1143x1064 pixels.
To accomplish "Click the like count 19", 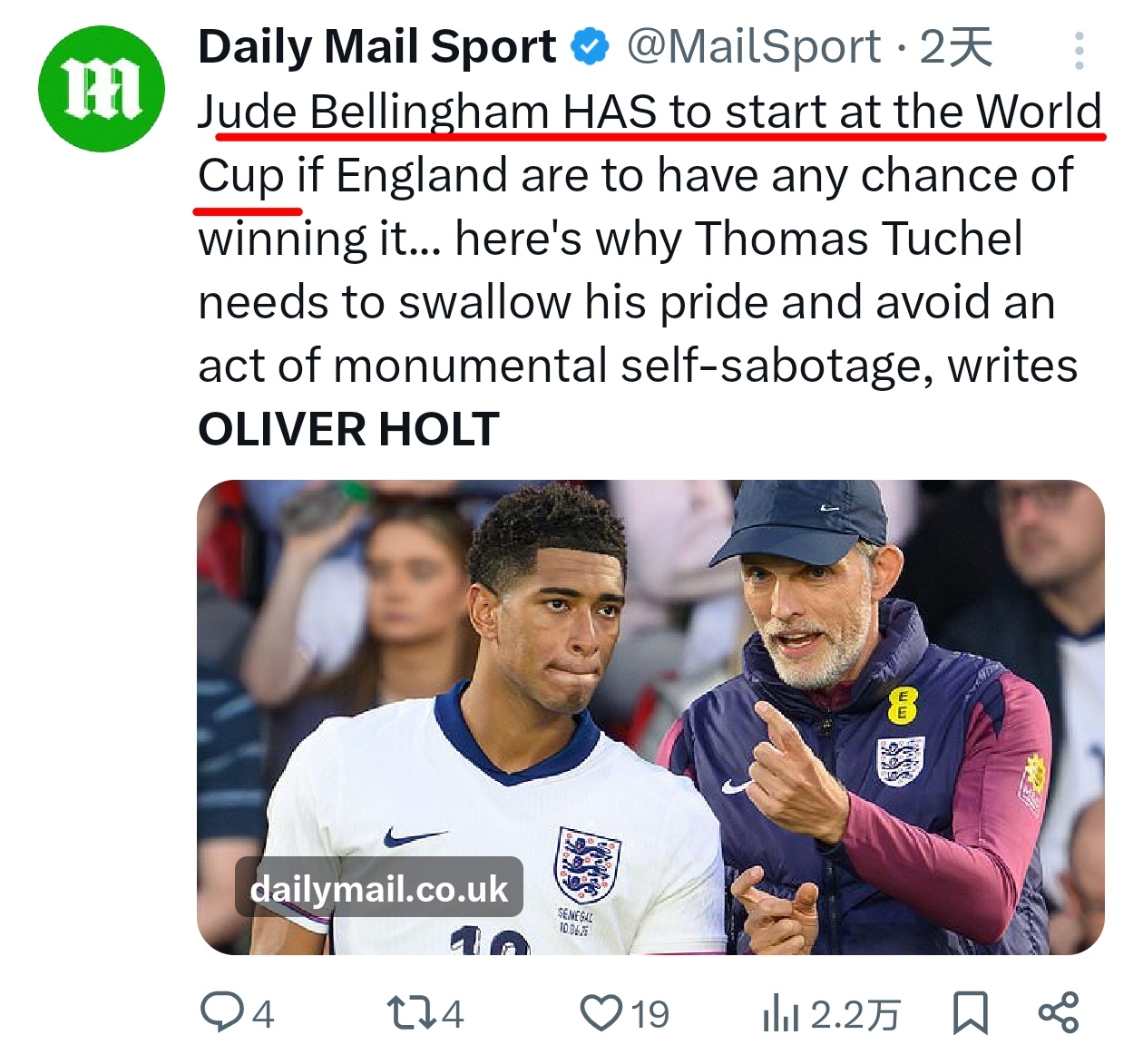I will coord(650,1014).
